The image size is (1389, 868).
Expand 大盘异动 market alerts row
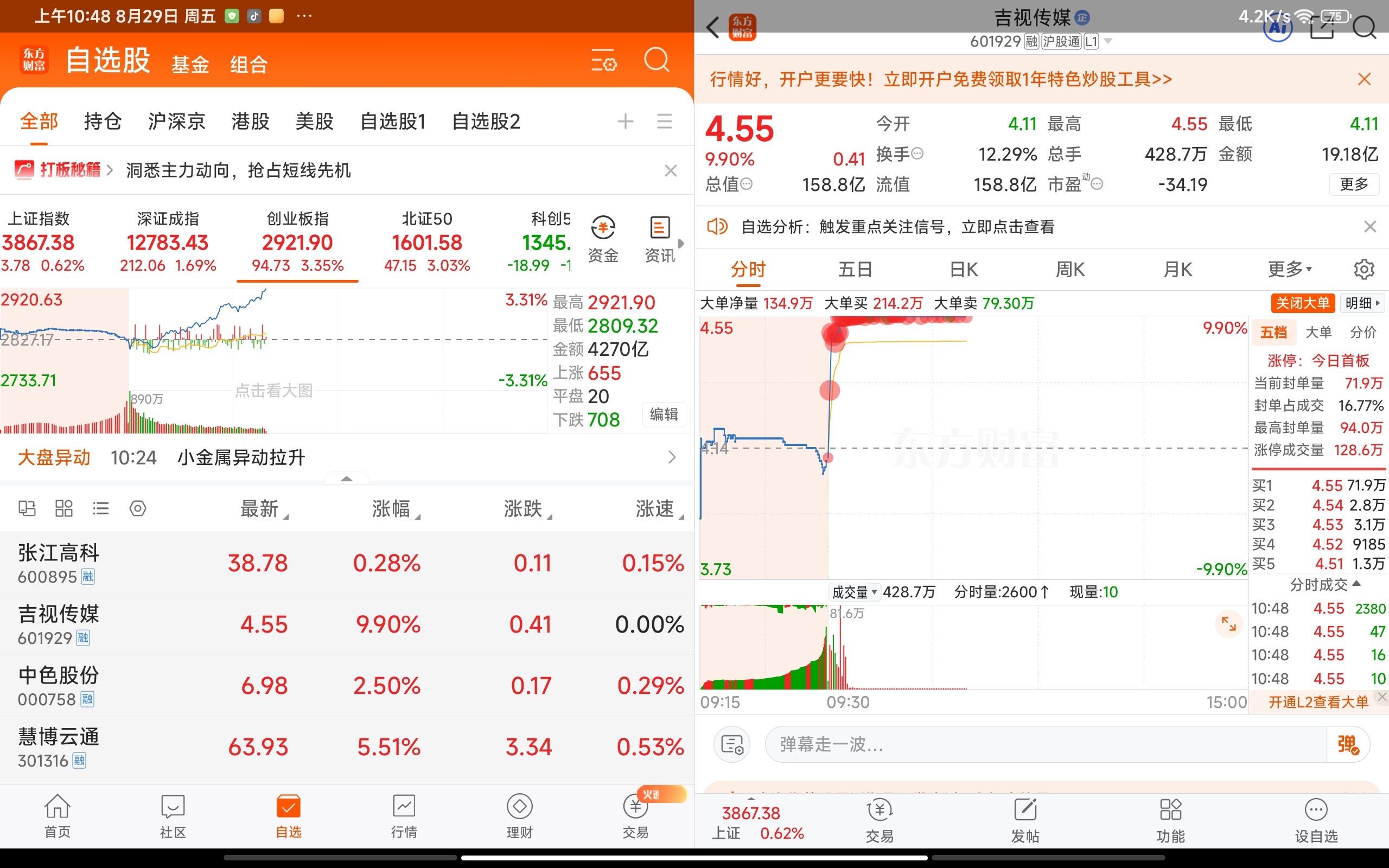pos(347,457)
